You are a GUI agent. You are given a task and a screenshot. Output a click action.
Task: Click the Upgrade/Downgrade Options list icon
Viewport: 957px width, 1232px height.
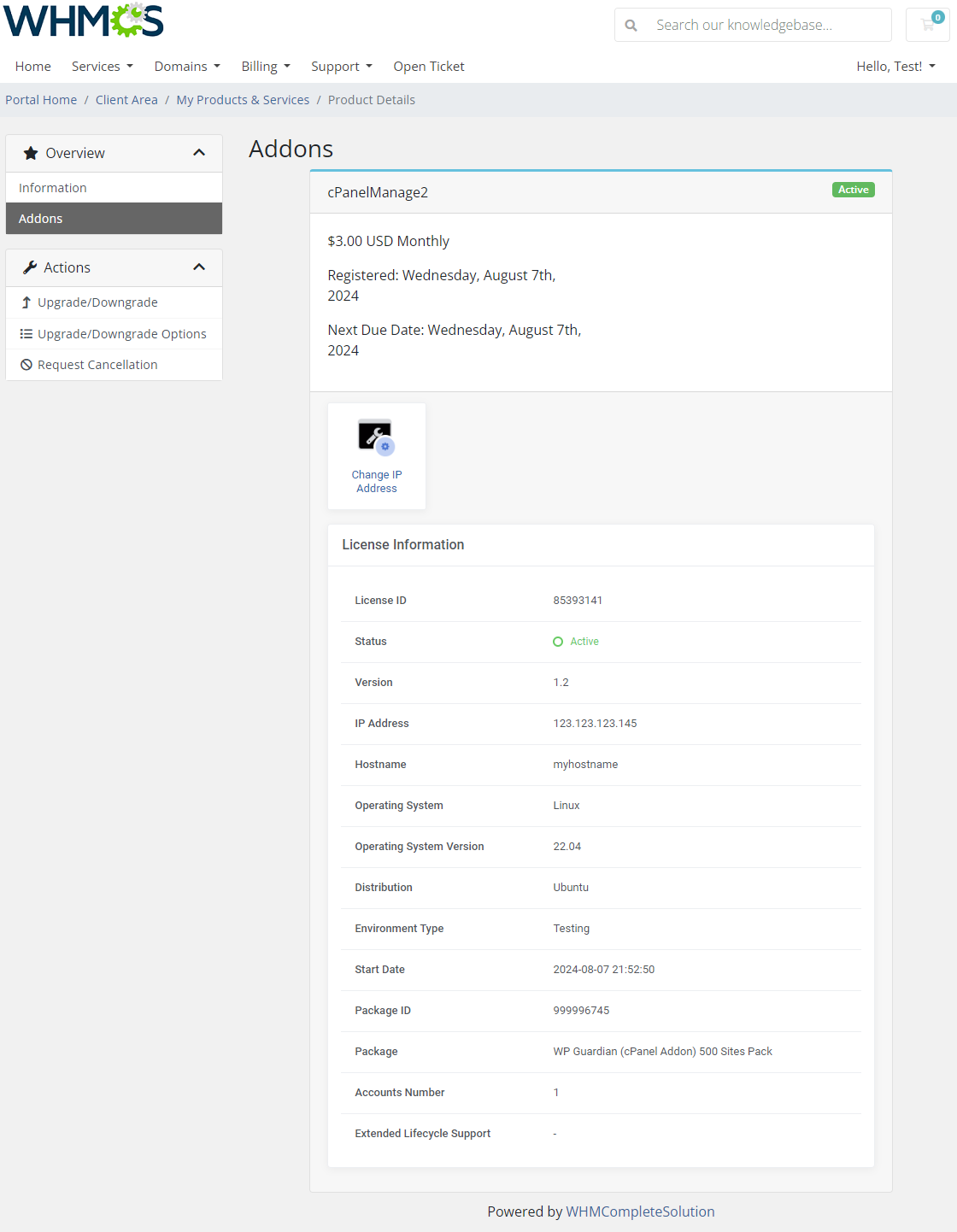point(26,334)
